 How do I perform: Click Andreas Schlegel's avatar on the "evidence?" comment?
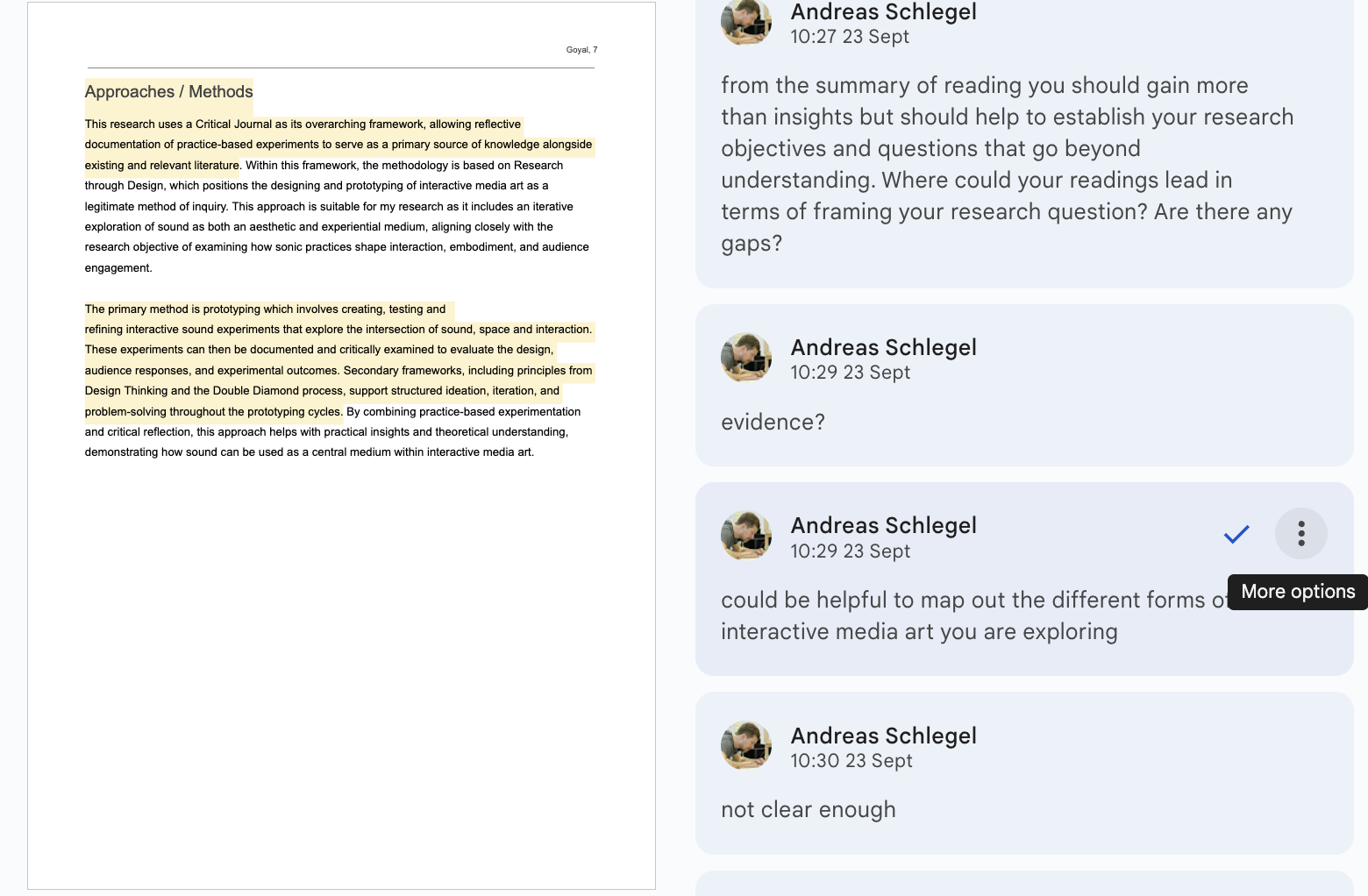(x=746, y=357)
